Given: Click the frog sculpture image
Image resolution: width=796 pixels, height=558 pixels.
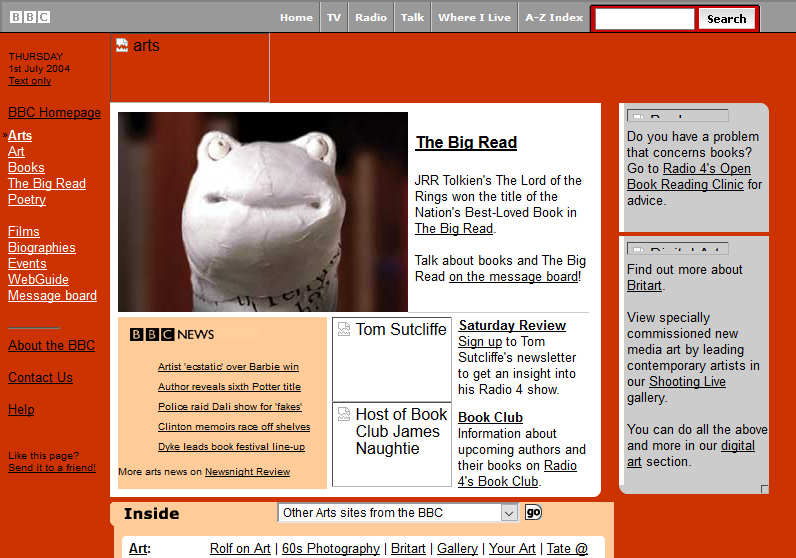Looking at the screenshot, I should coord(263,212).
